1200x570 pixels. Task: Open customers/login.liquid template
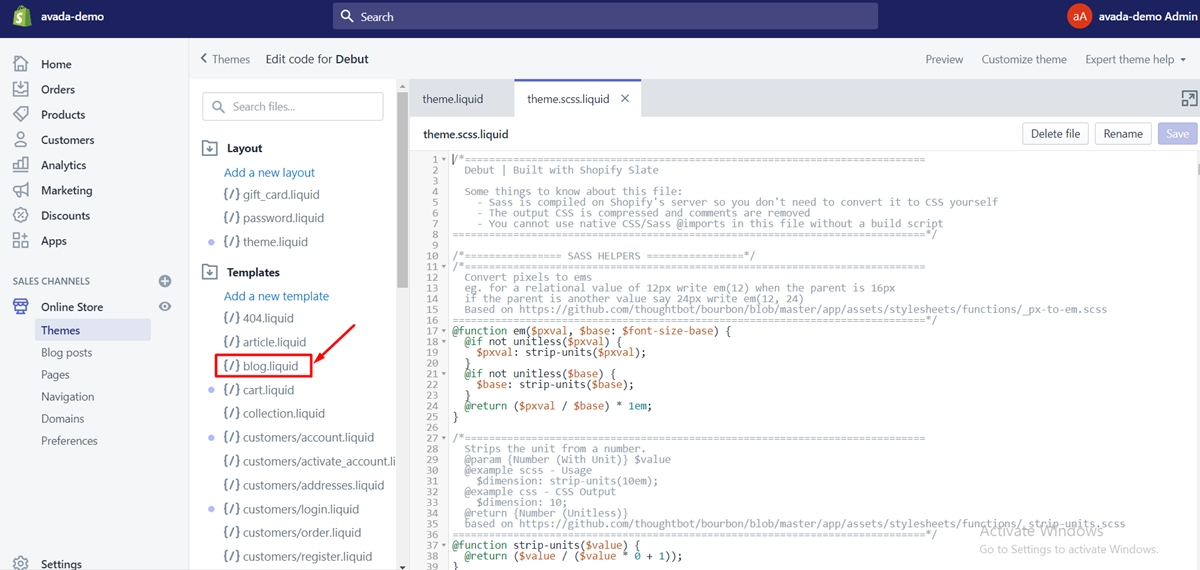[x=291, y=509]
